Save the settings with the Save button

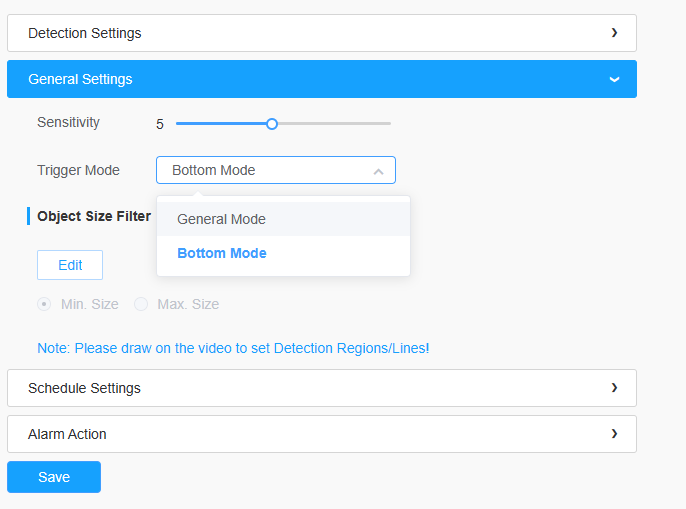[x=54, y=477]
